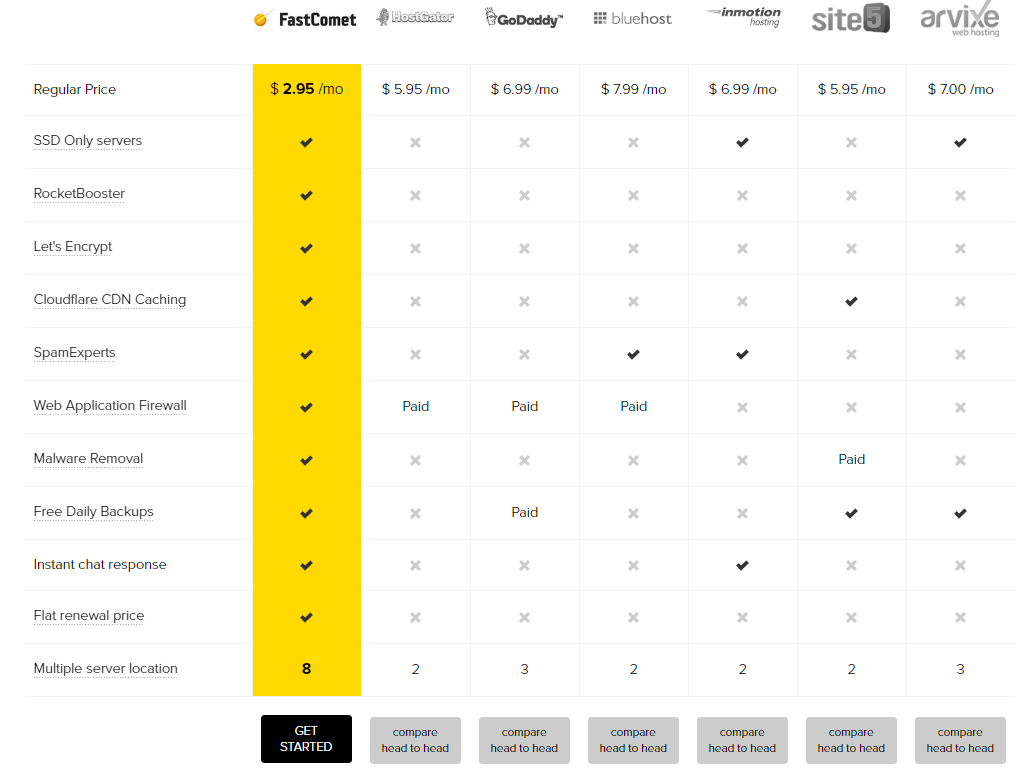Compare head to head with bluehost
This screenshot has height=777, width=1030.
tap(633, 740)
